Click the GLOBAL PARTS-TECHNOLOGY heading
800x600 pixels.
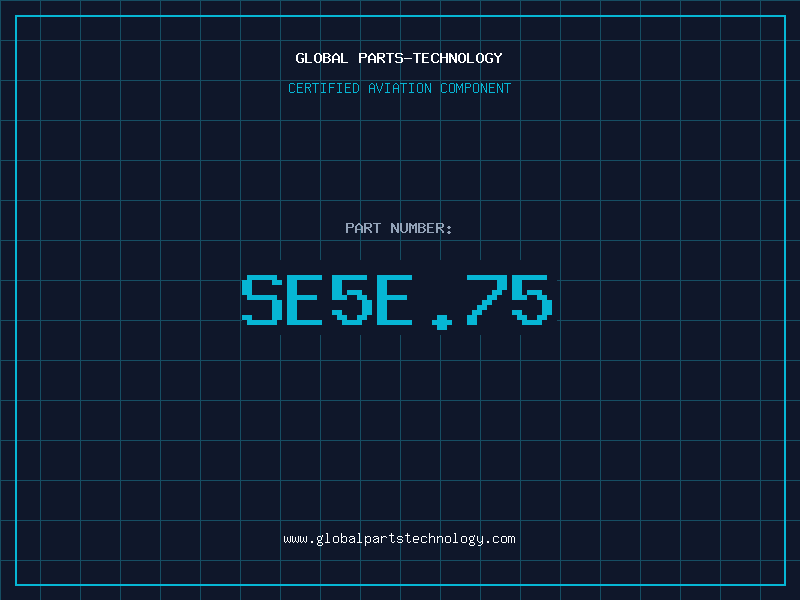(x=399, y=58)
